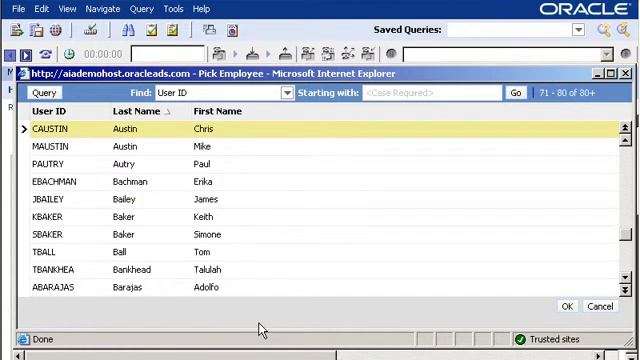Screen dimensions: 640x360
Task: Click the communications toolbar text input box
Action: pos(168,54)
